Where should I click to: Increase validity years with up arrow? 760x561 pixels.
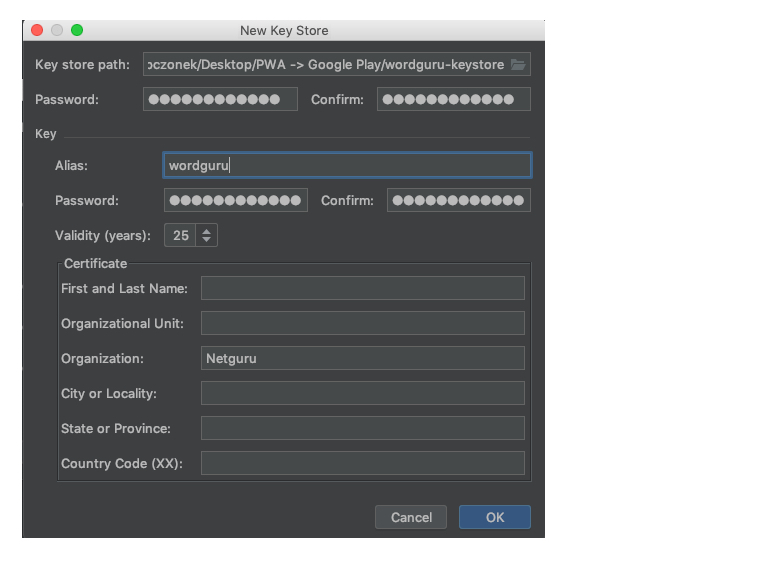pyautogui.click(x=206, y=231)
